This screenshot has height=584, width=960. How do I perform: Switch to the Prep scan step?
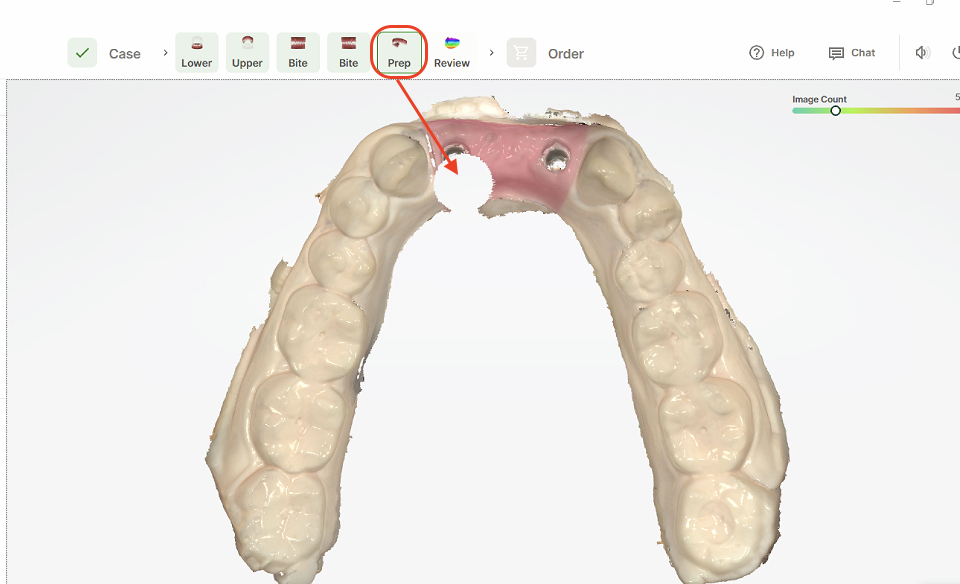click(x=399, y=52)
